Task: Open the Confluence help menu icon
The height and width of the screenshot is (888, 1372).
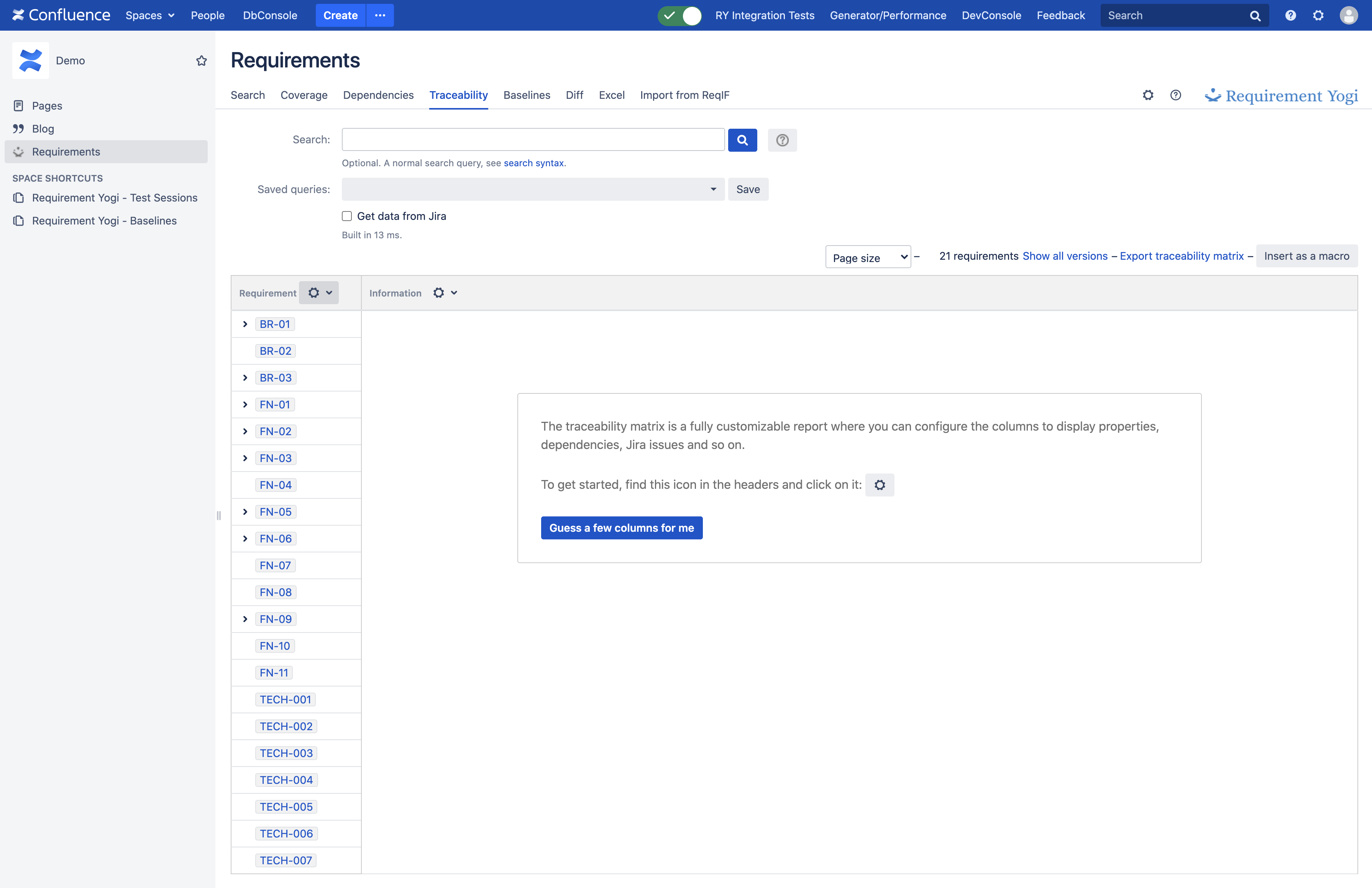Action: pos(1290,16)
